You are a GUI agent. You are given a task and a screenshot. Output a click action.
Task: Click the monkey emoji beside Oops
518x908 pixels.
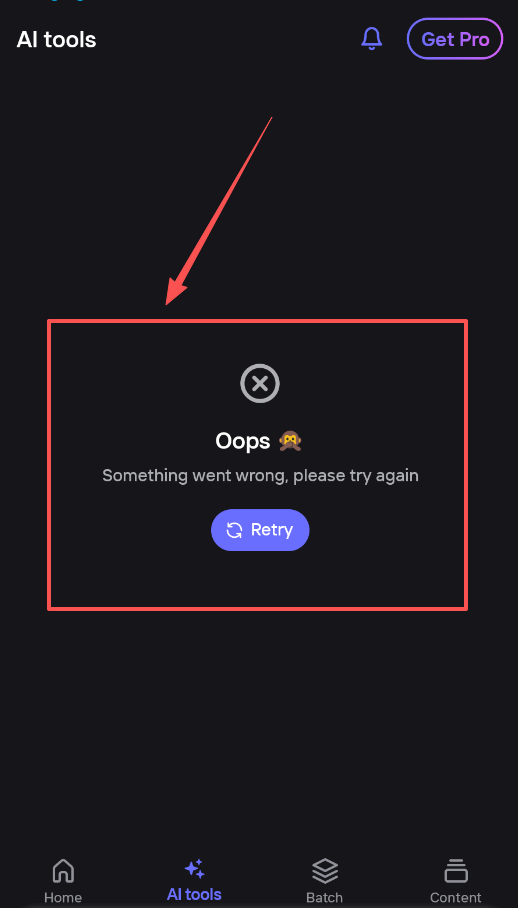coord(290,441)
